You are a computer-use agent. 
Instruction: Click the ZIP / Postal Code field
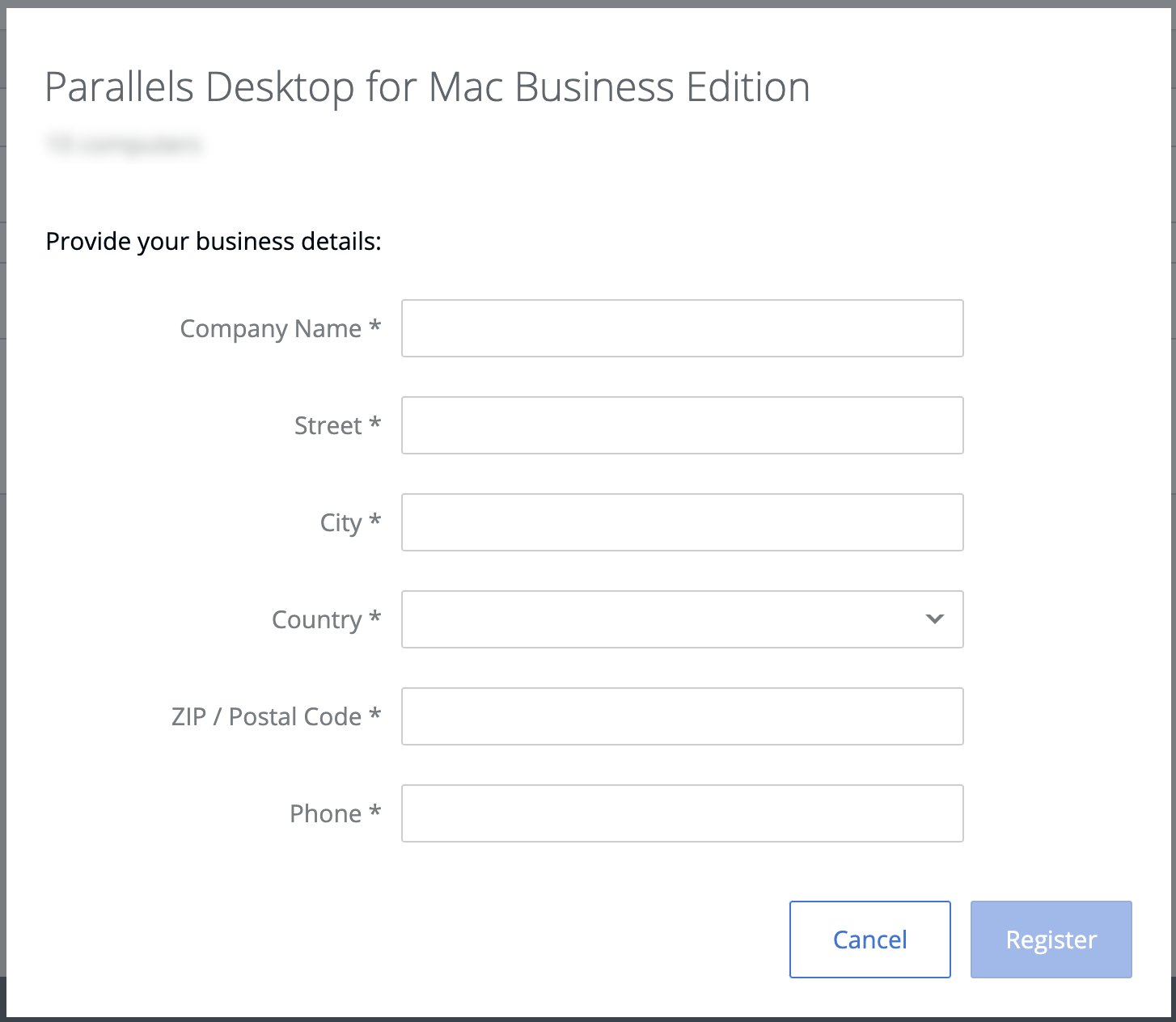[682, 716]
